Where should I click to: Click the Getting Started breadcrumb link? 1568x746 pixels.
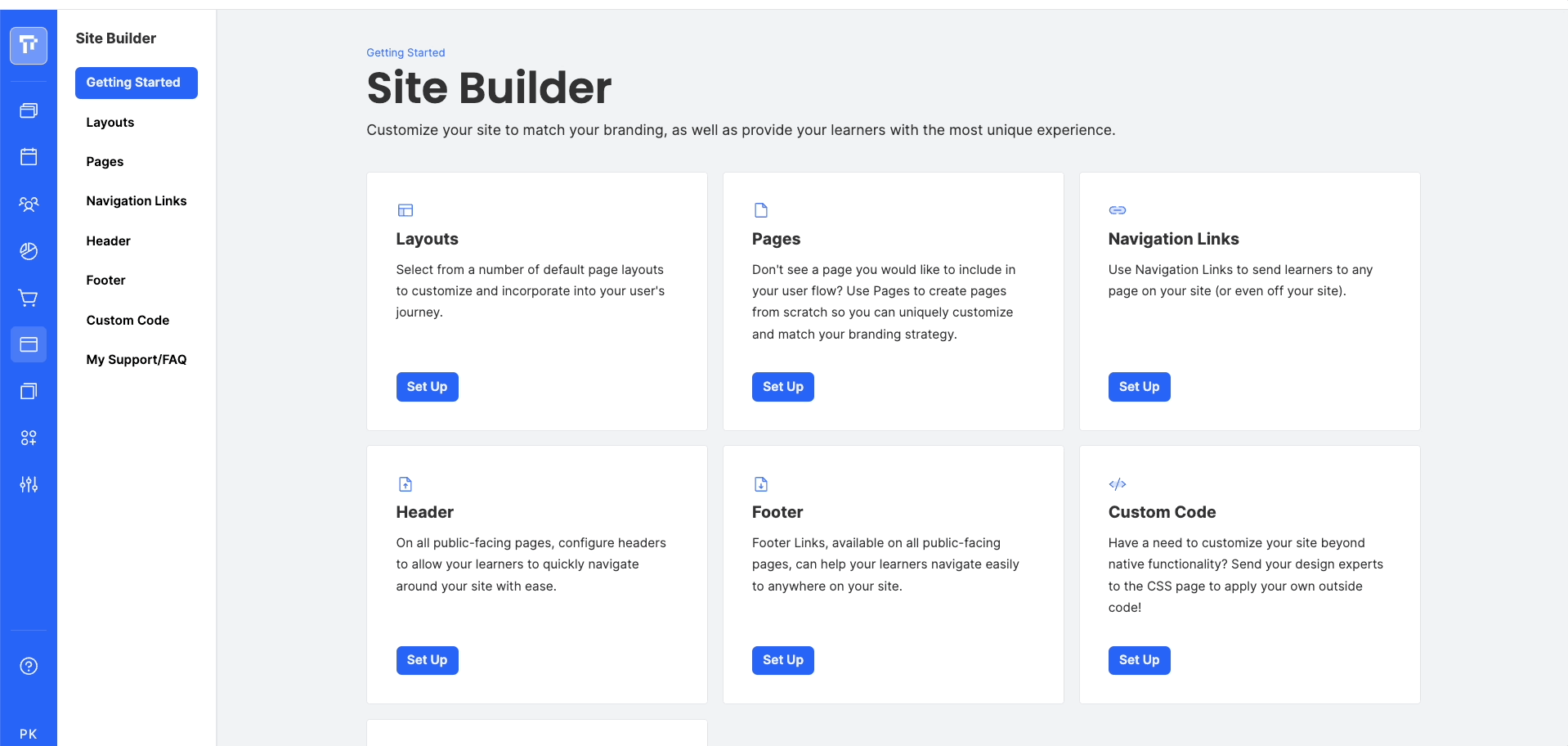coord(405,52)
